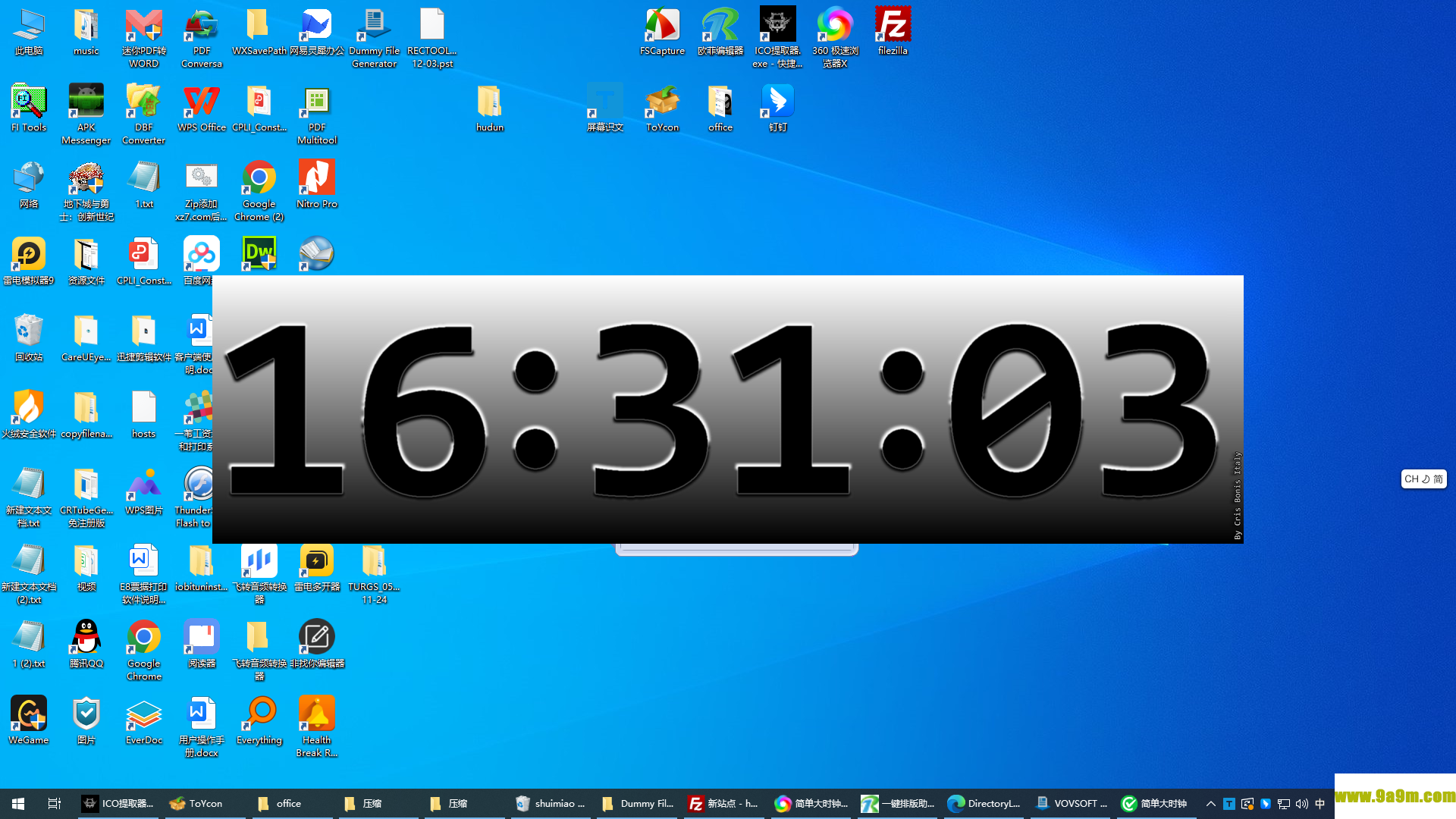Switch to the shuimiao taskbar window

pos(551,803)
